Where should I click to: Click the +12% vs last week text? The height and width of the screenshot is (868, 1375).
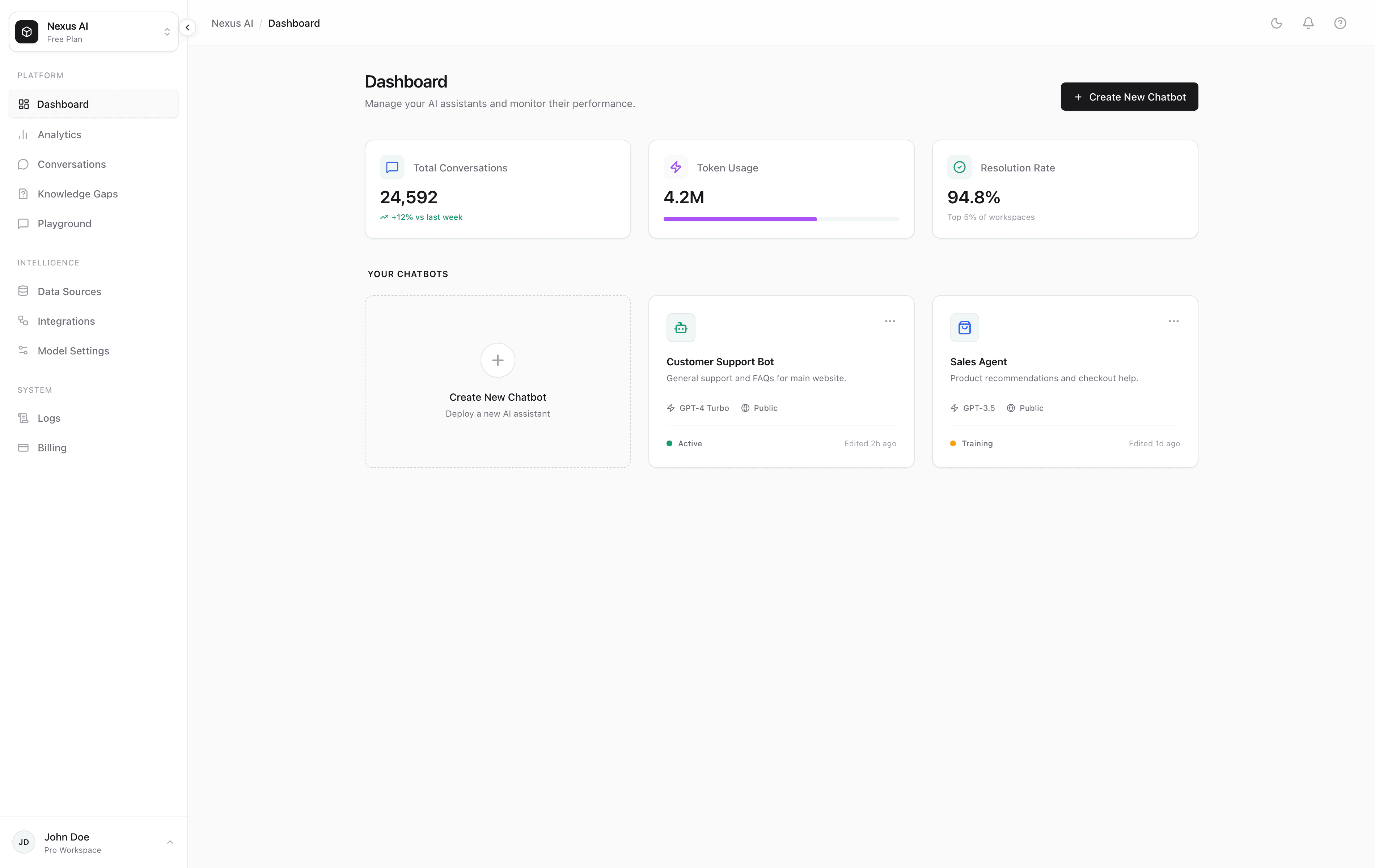point(427,217)
